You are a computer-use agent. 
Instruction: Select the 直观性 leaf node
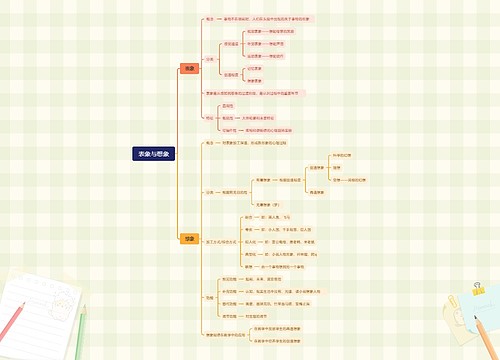point(228,106)
